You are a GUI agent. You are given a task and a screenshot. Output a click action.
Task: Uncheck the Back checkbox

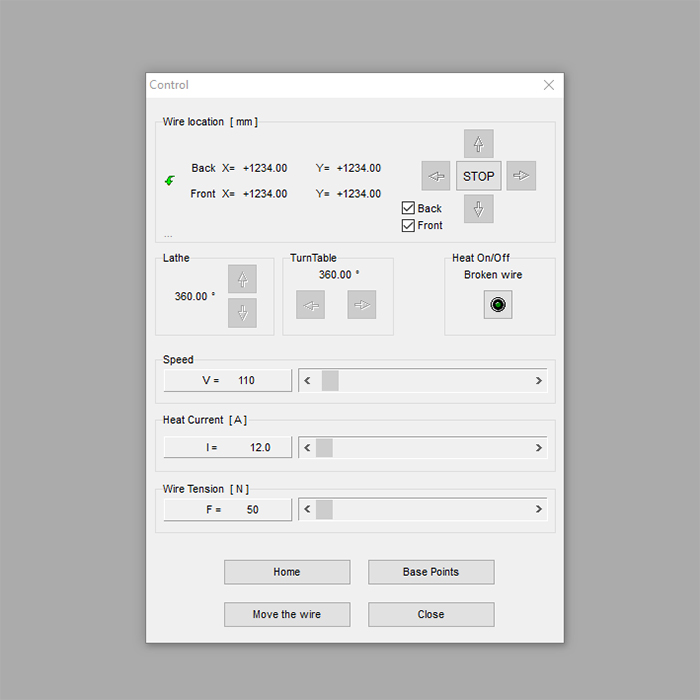tap(408, 208)
